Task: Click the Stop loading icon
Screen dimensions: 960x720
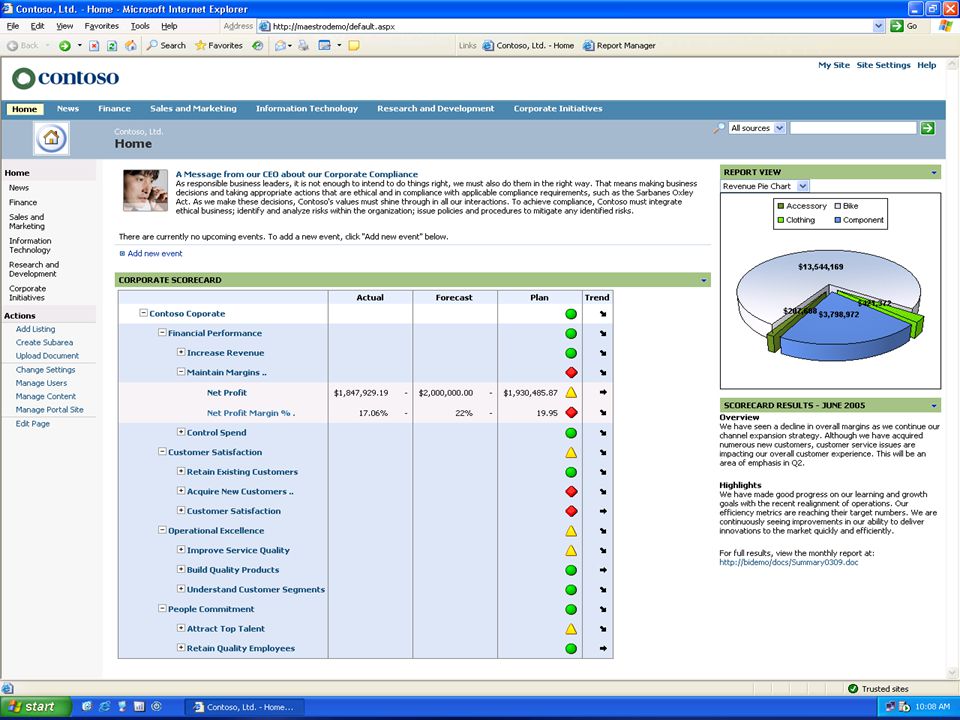Action: point(94,45)
